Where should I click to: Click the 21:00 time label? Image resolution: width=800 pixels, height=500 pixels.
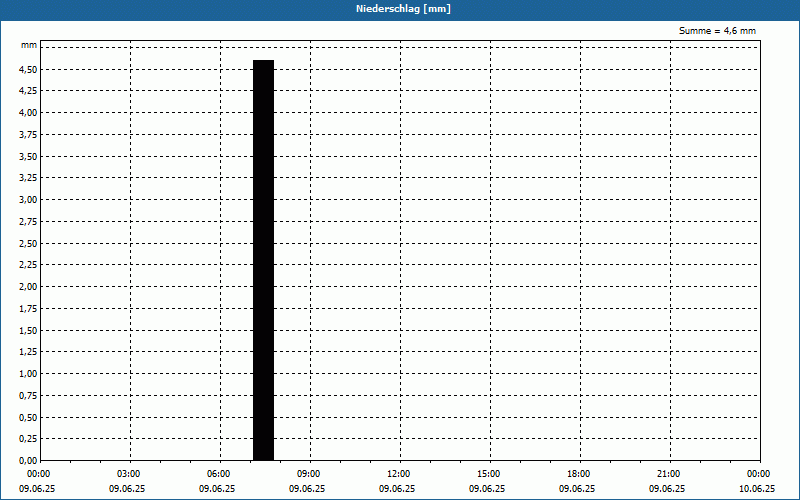pos(668,474)
